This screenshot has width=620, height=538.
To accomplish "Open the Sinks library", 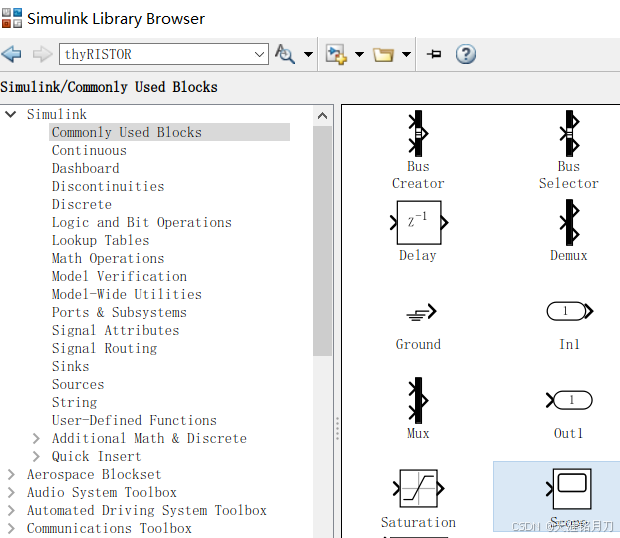I will click(x=70, y=366).
